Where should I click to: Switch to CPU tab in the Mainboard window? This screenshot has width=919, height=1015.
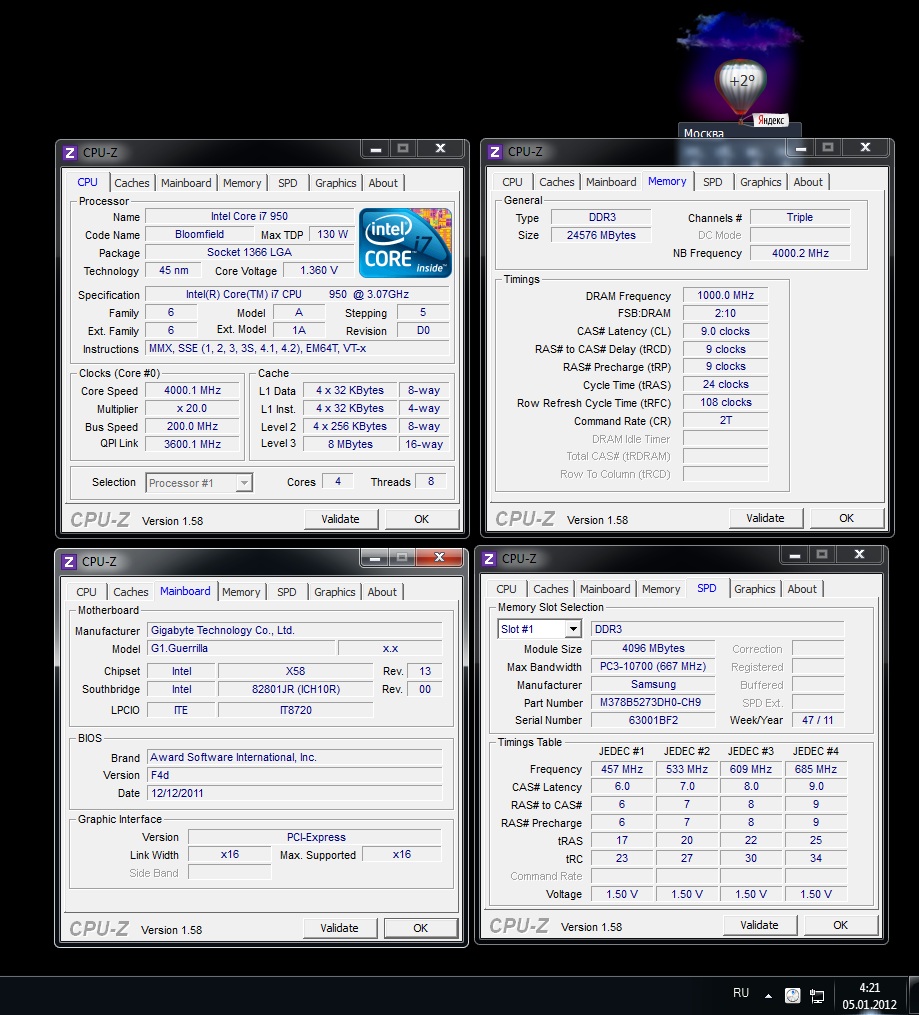(86, 592)
